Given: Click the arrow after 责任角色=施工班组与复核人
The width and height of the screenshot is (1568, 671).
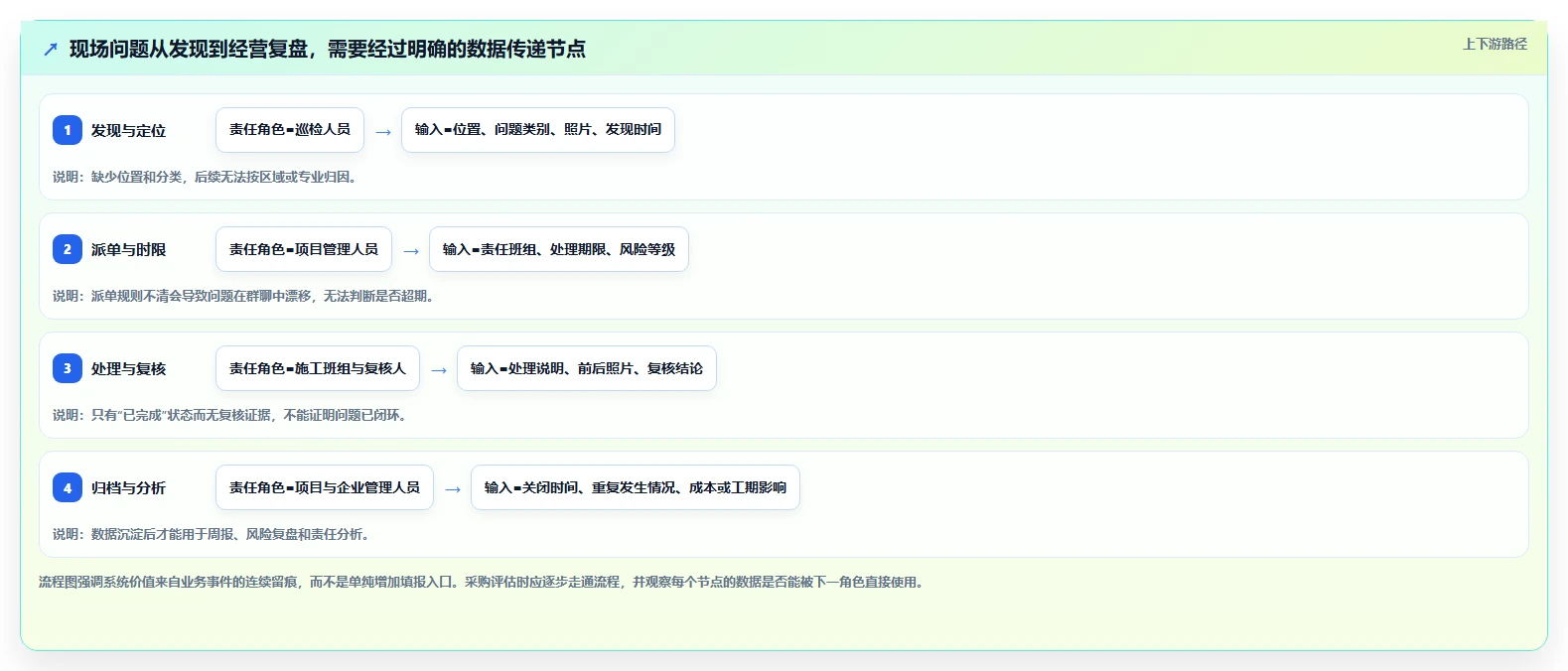Looking at the screenshot, I should pyautogui.click(x=439, y=369).
